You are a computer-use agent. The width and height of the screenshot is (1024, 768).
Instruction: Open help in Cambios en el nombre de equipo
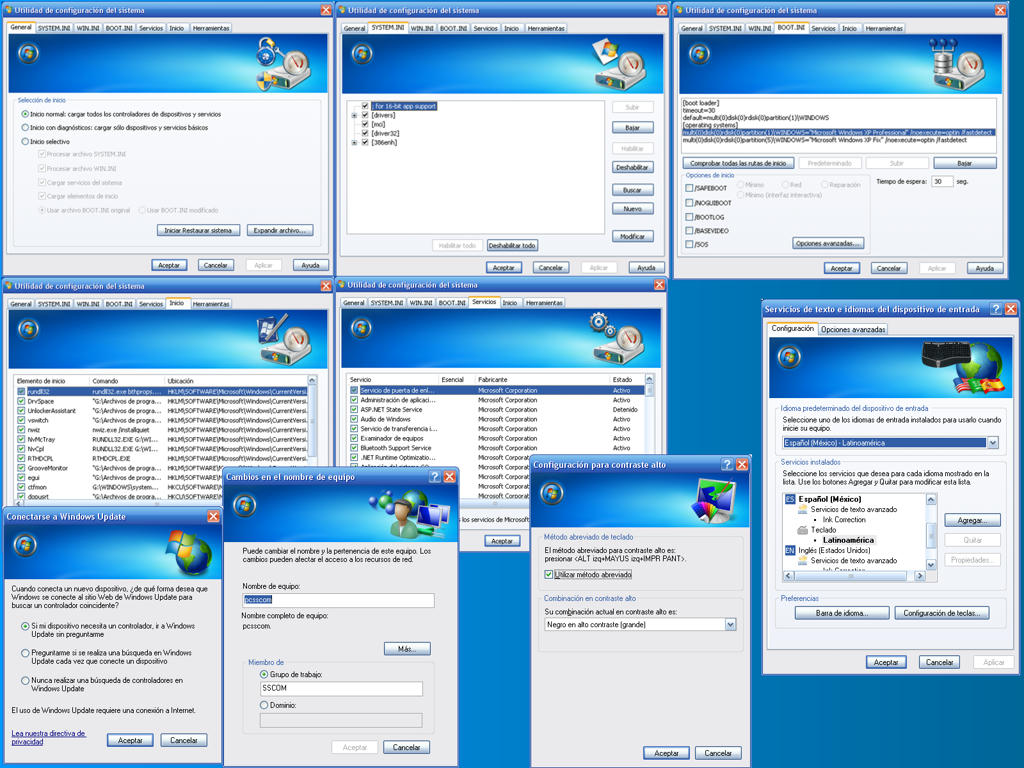tap(434, 477)
